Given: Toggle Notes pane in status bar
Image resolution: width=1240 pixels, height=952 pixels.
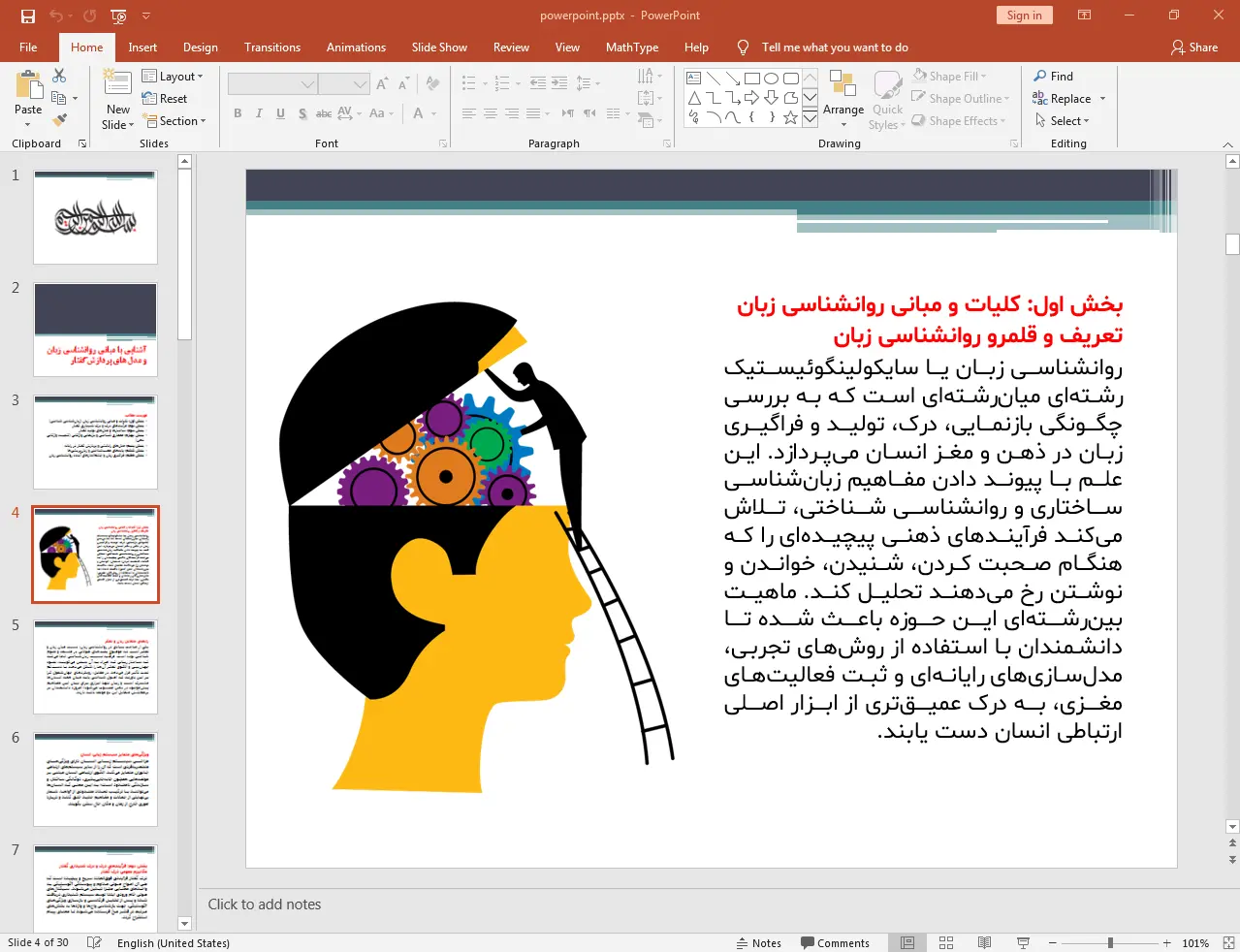Looking at the screenshot, I should (759, 942).
